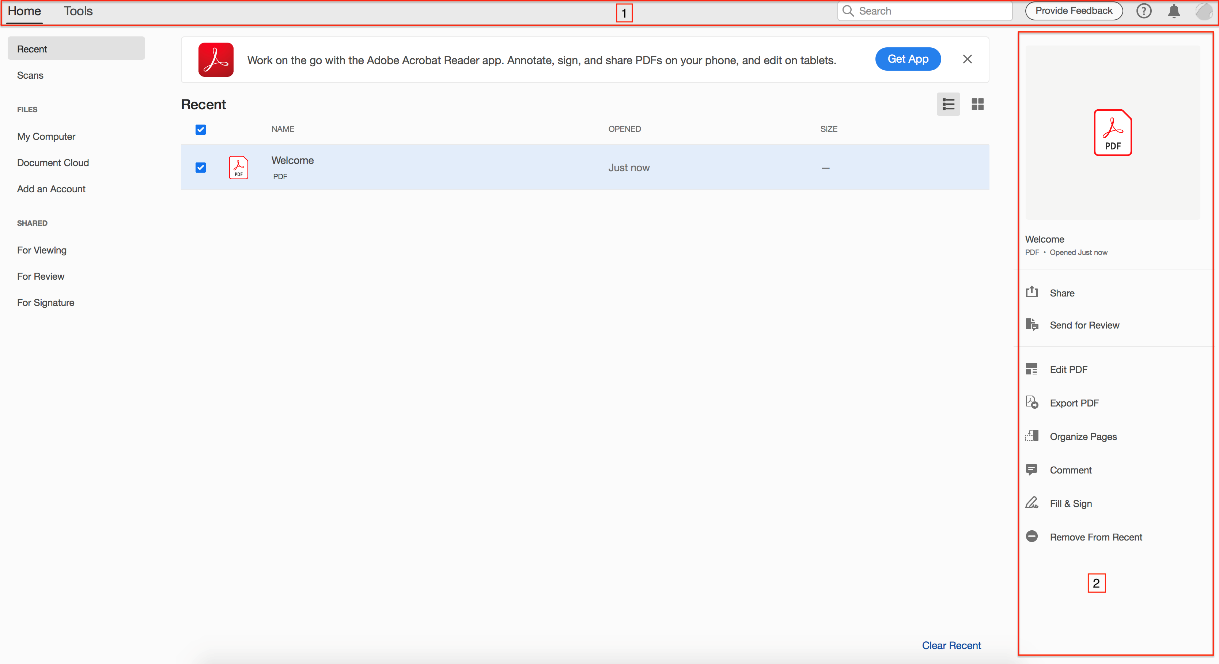The width and height of the screenshot is (1219, 664).
Task: Dismiss the Get App banner
Action: click(967, 59)
